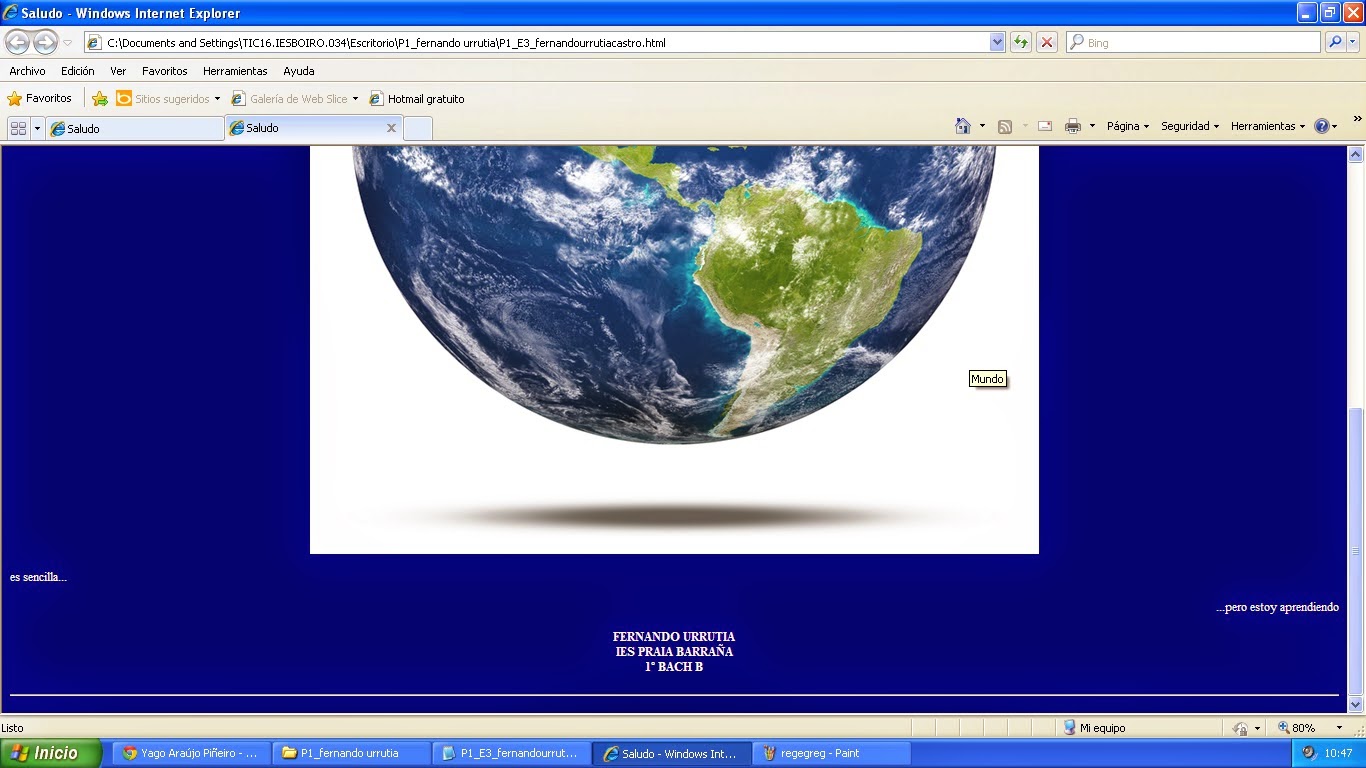Select Saludo - Windows Internet Explorer taskbar item
Viewport: 1366px width, 768px height.
671,753
